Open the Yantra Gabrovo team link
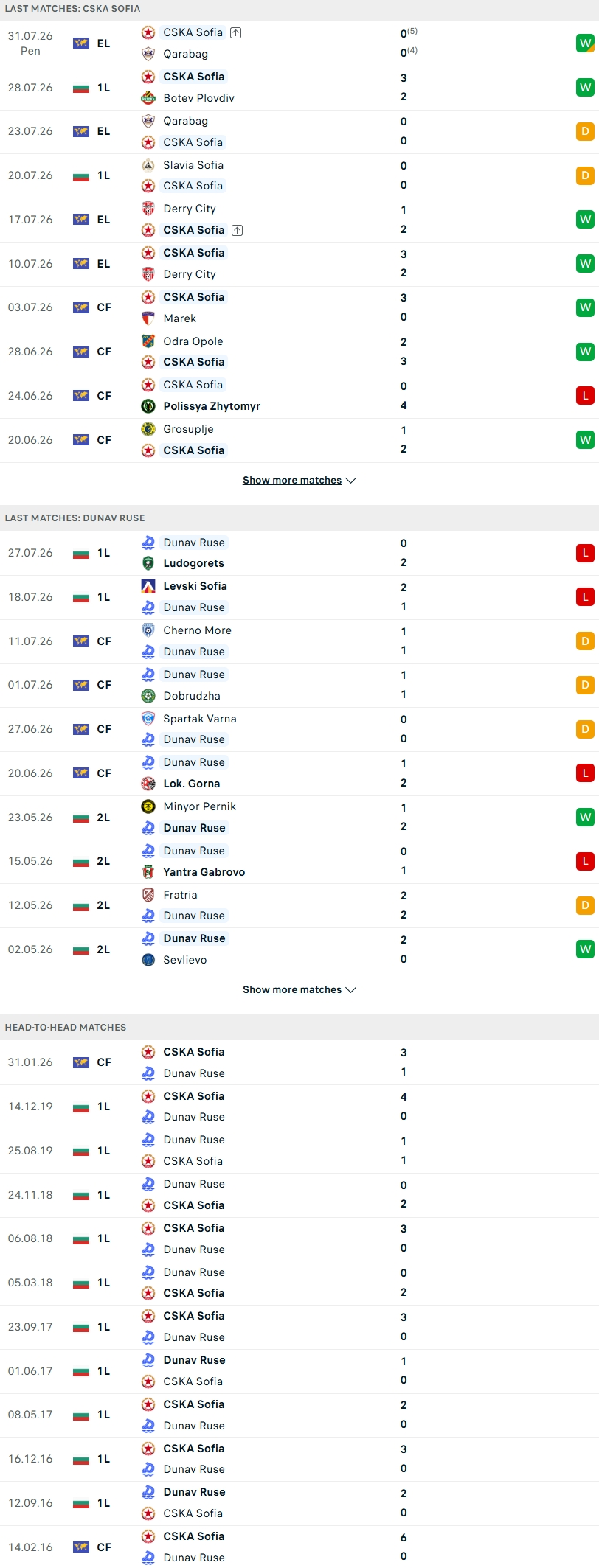Viewport: 599px width, 1568px height. (x=204, y=872)
